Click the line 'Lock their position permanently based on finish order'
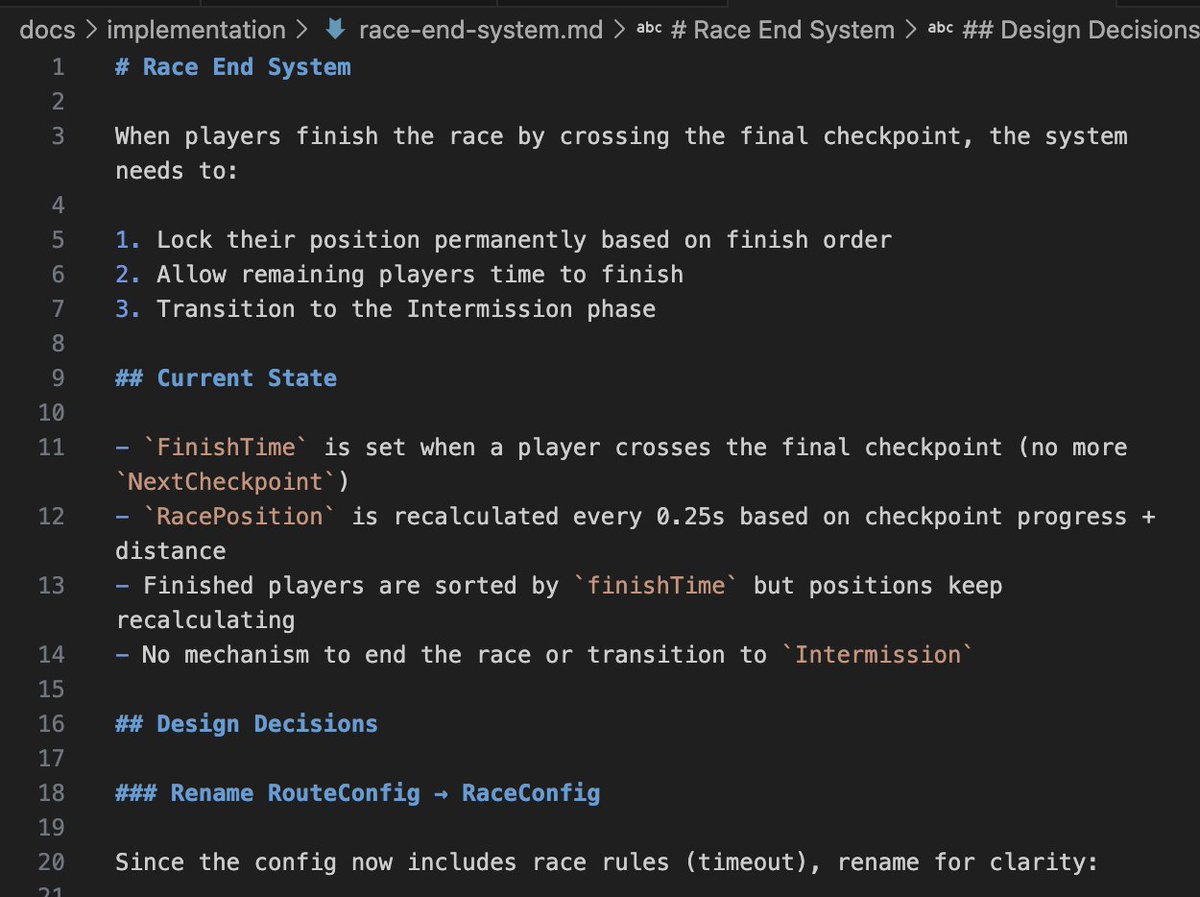 (524, 240)
